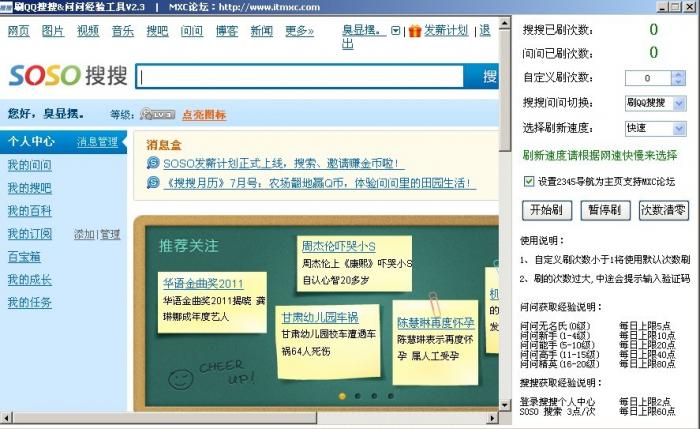Click the horizontal scrollbar thumb
This screenshot has width=700, height=429.
point(164,418)
